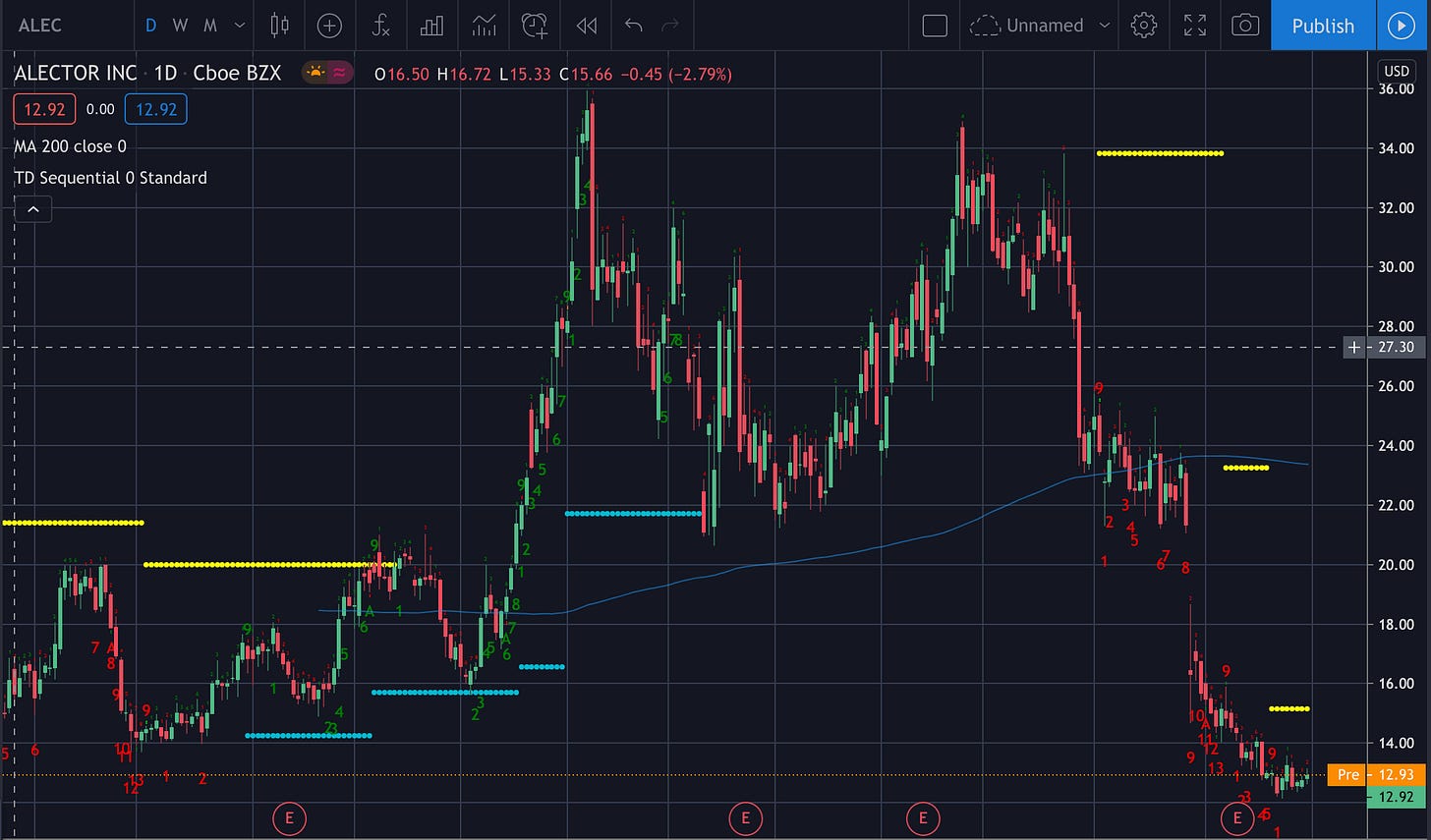Create an alert with the alarm clock icon
The width and height of the screenshot is (1431, 840).
[535, 26]
